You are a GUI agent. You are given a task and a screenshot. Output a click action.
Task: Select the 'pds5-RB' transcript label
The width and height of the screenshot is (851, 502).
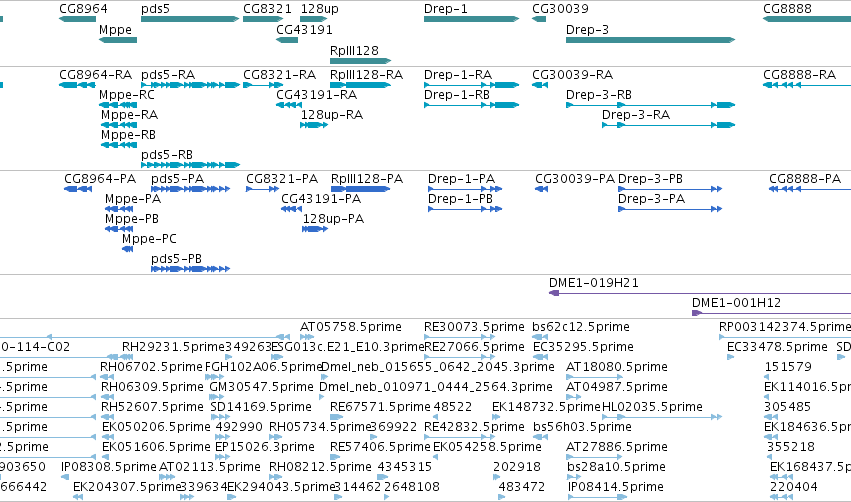[167, 155]
